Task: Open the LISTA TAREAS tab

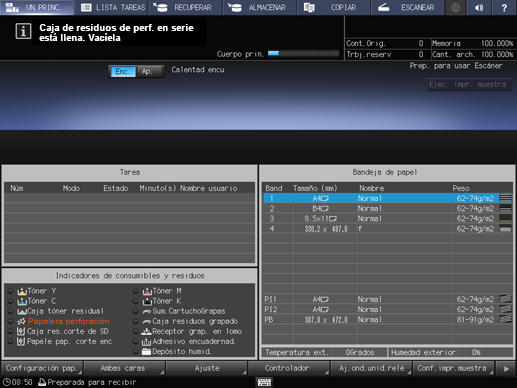Action: click(x=111, y=7)
